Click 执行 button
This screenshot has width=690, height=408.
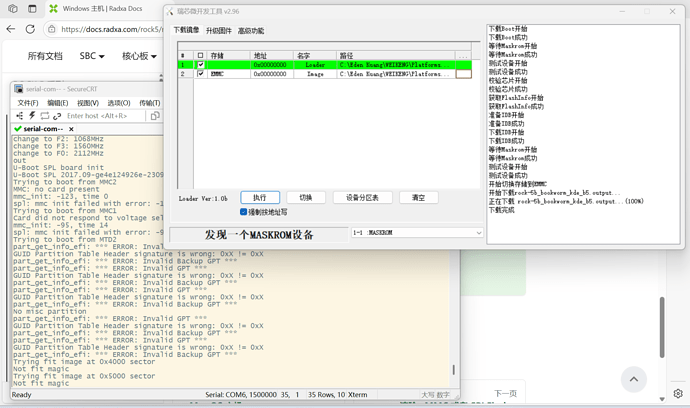pos(260,198)
